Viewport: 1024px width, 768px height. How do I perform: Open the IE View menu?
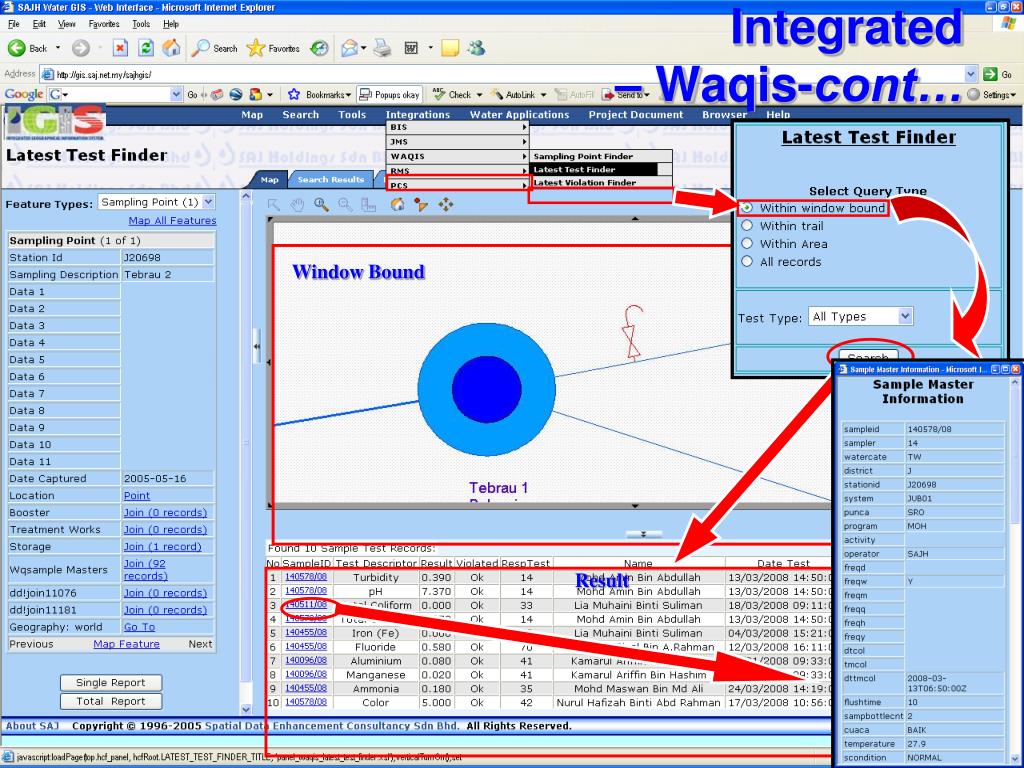pyautogui.click(x=67, y=24)
